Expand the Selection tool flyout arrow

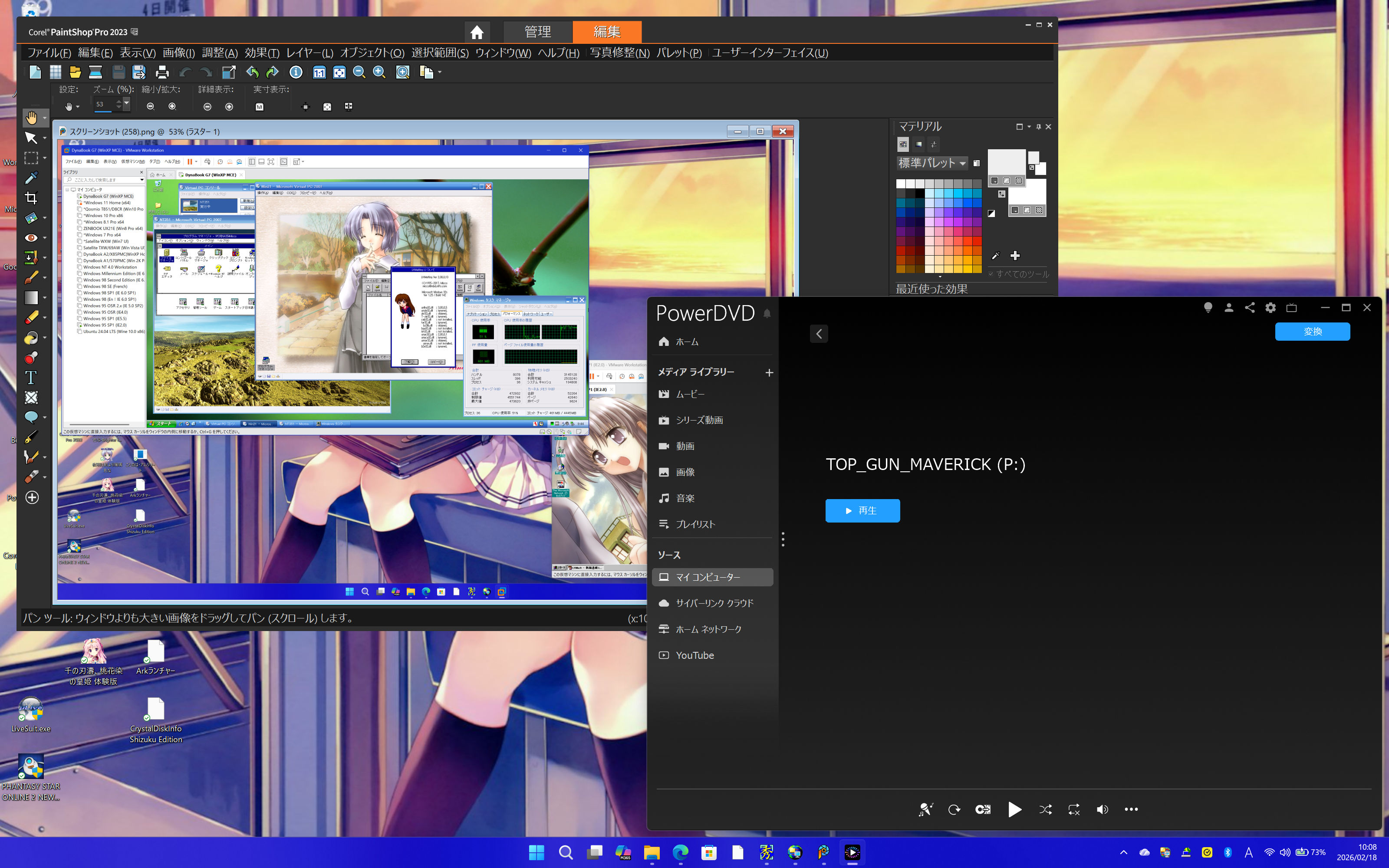coord(45,158)
